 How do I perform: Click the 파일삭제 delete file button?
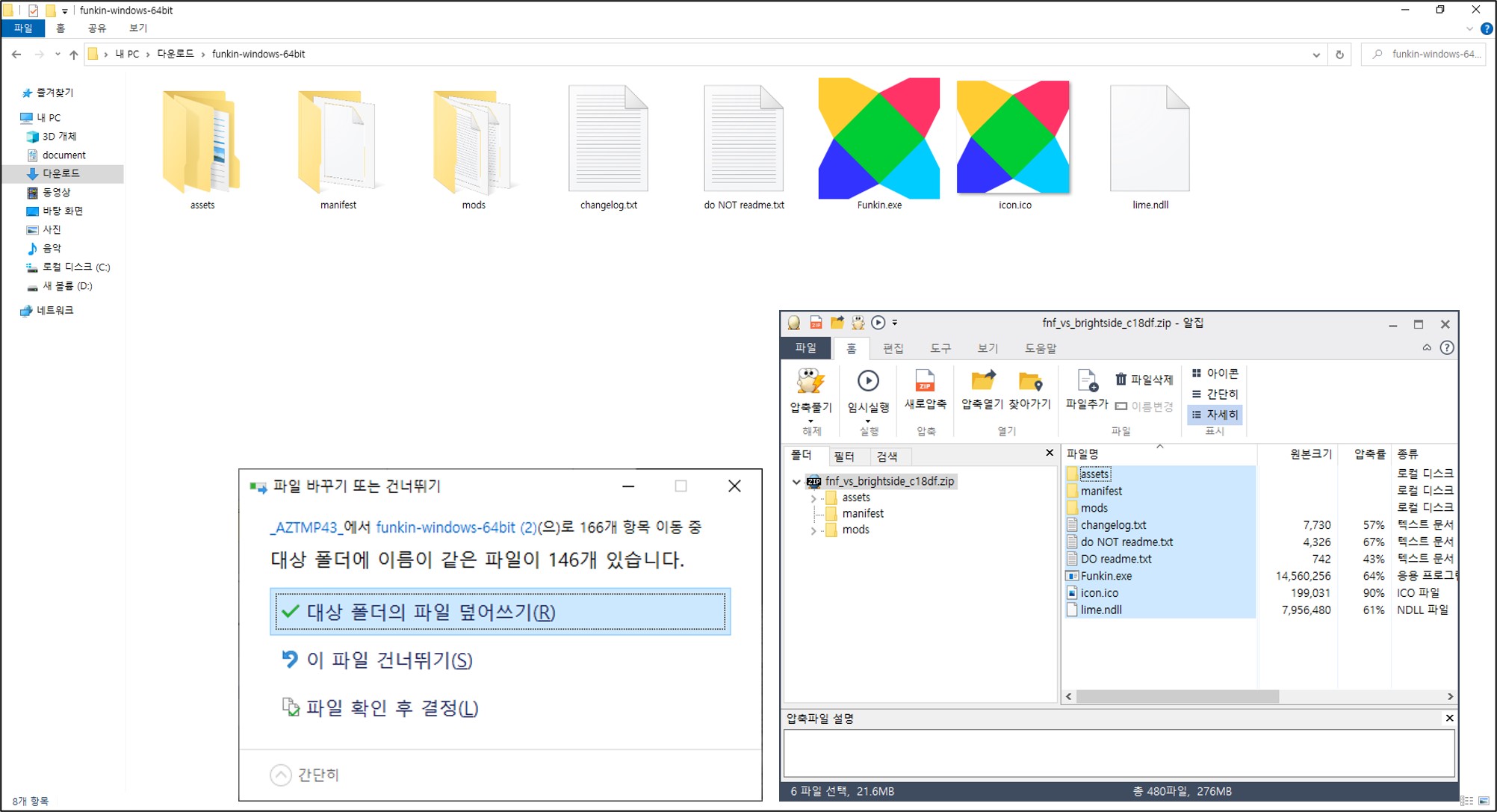click(1144, 379)
